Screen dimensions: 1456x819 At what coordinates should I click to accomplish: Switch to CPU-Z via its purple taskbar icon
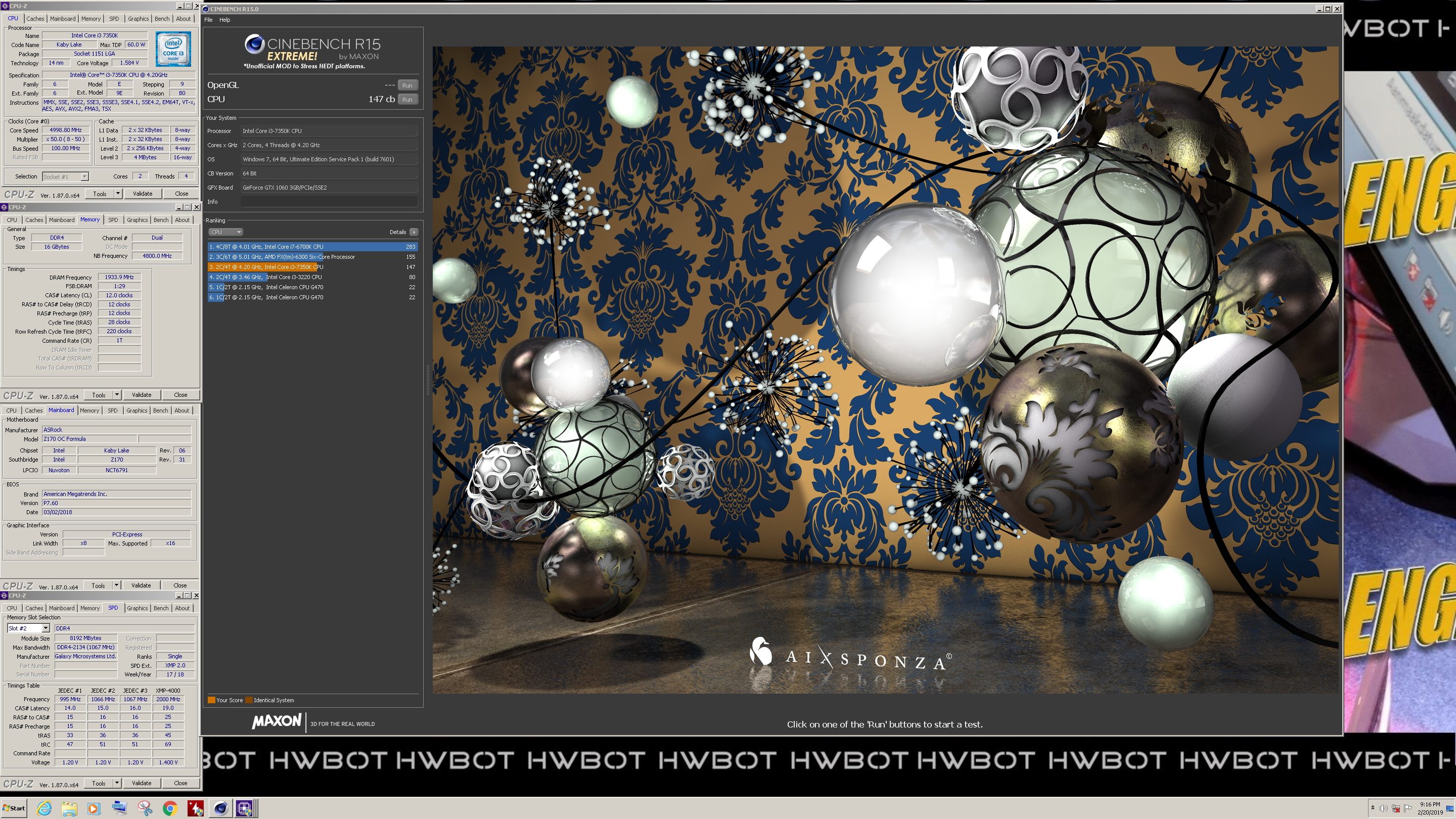[245, 808]
